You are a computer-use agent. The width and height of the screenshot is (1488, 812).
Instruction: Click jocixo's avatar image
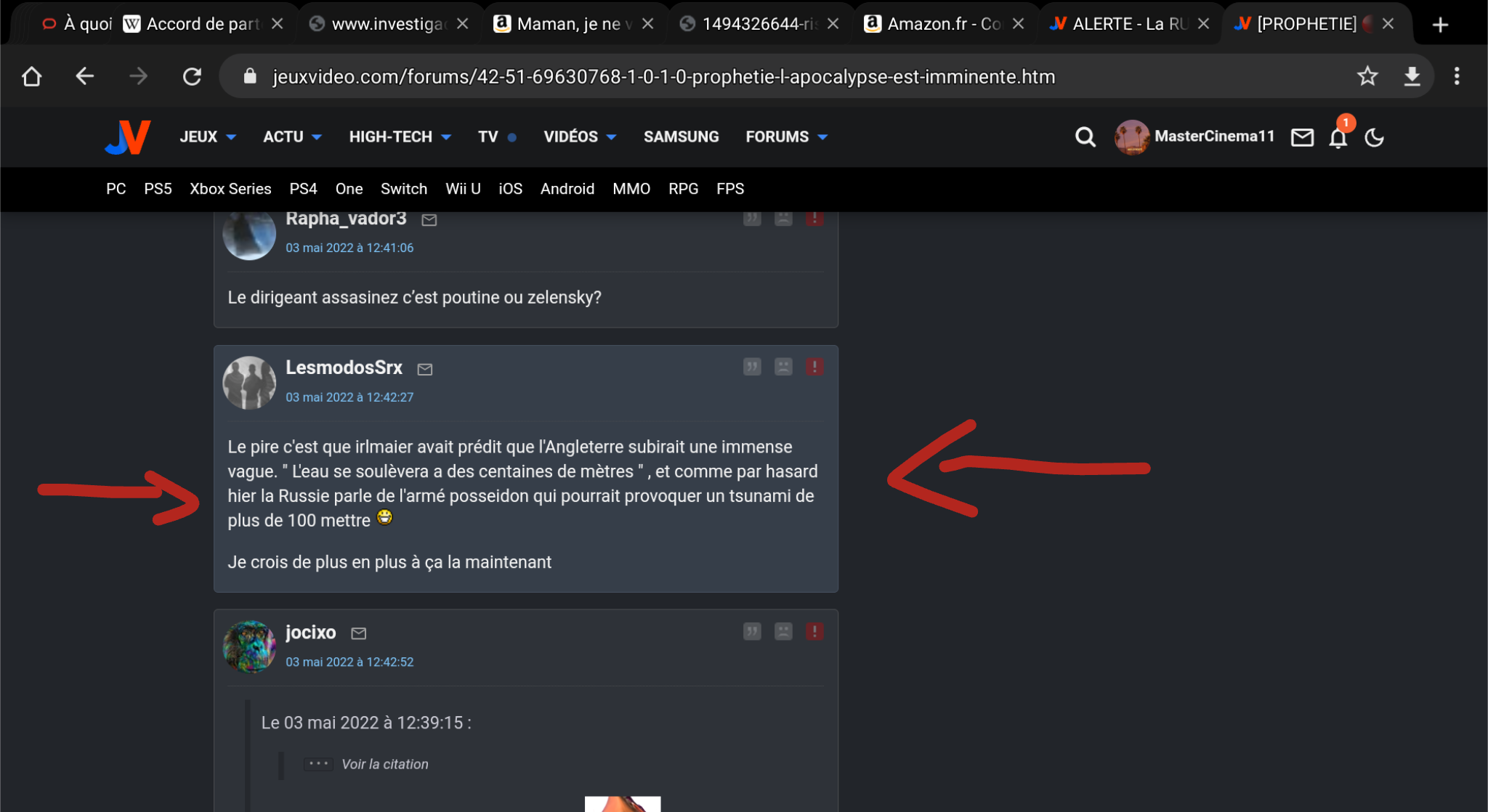point(249,647)
